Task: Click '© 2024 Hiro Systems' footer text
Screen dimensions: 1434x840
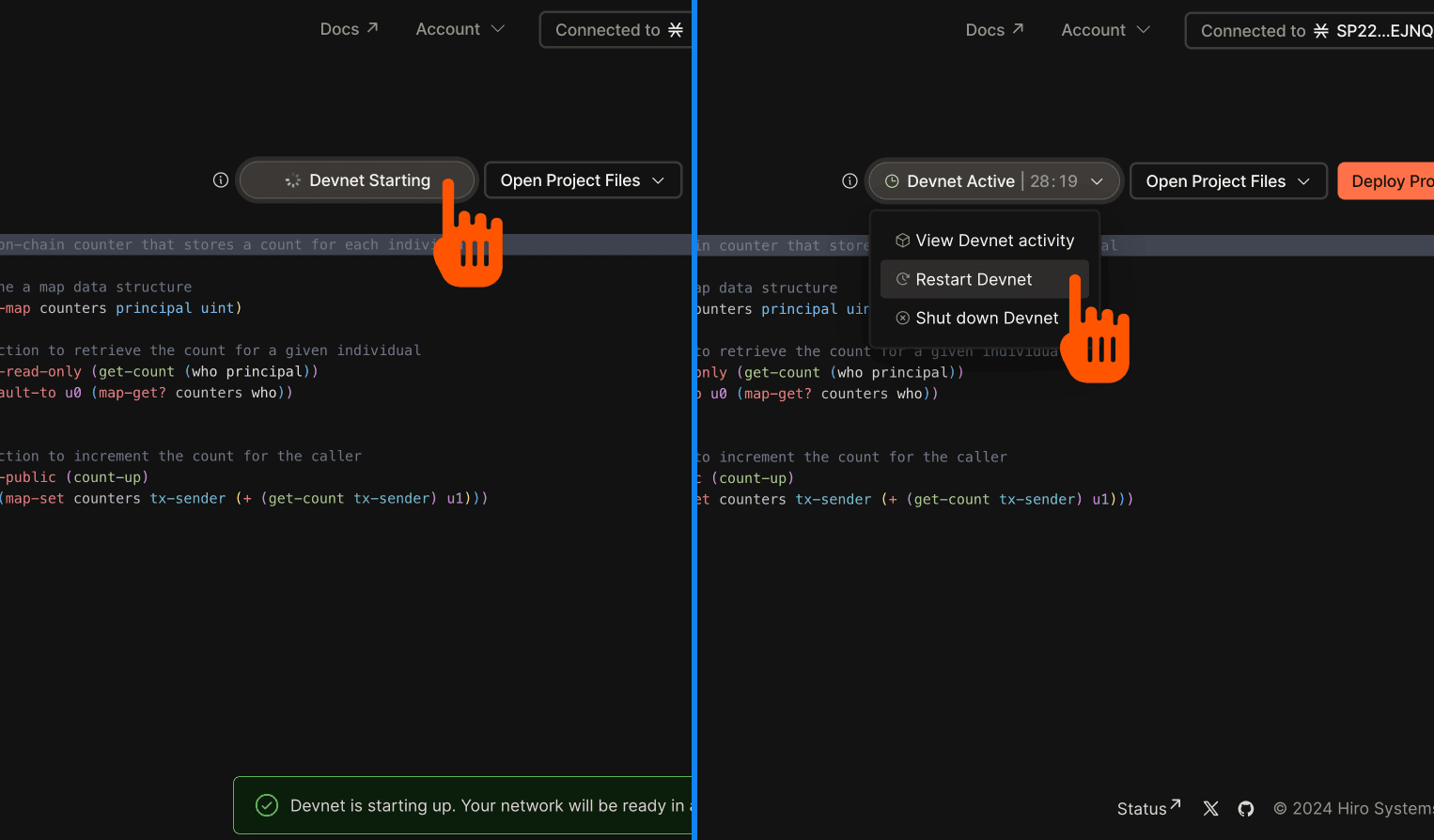Action: (x=1353, y=808)
